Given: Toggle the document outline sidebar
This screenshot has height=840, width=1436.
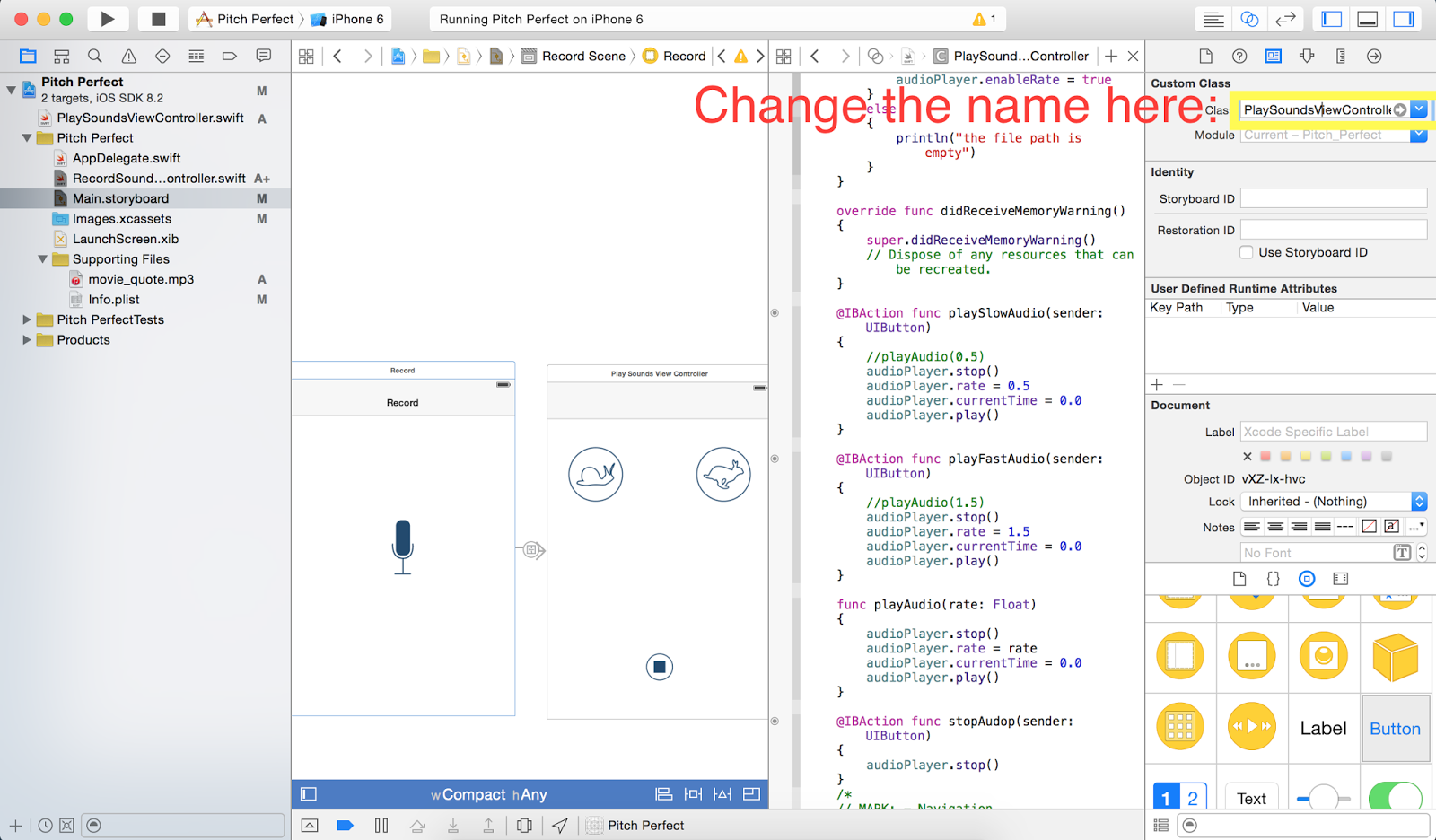Looking at the screenshot, I should [309, 793].
